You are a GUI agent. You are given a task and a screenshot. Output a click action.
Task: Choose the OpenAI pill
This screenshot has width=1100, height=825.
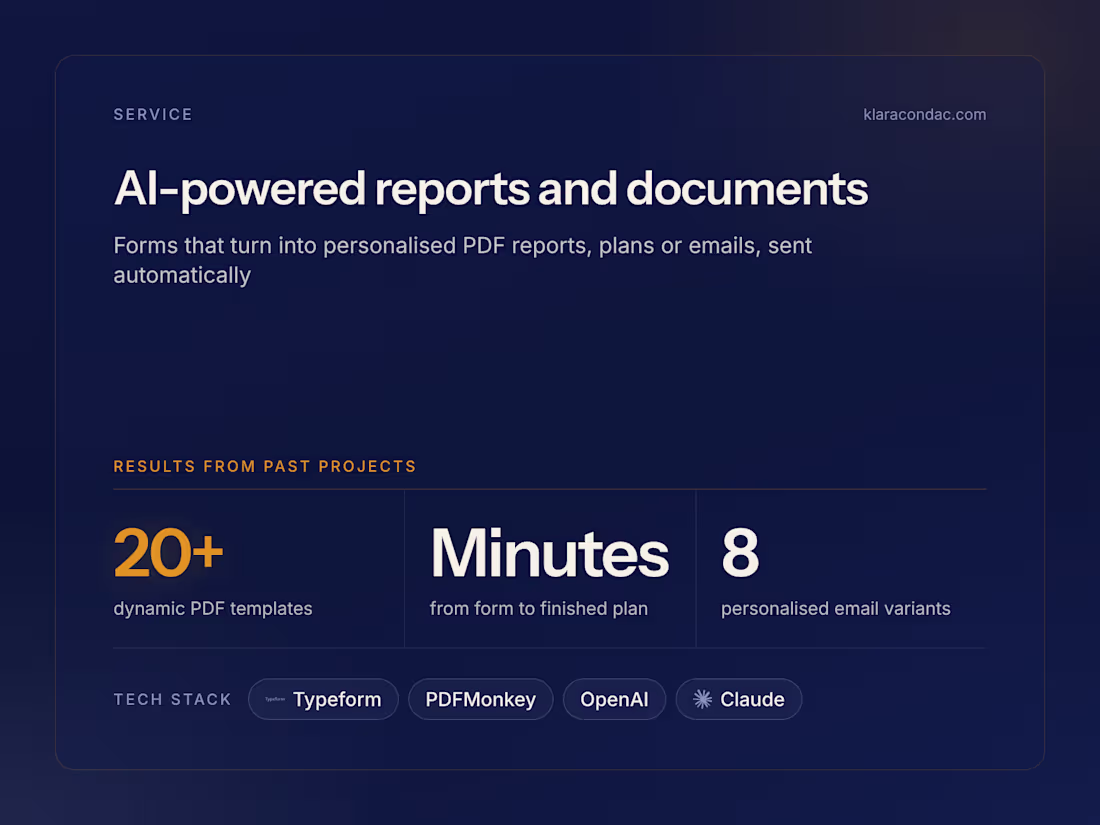point(614,699)
